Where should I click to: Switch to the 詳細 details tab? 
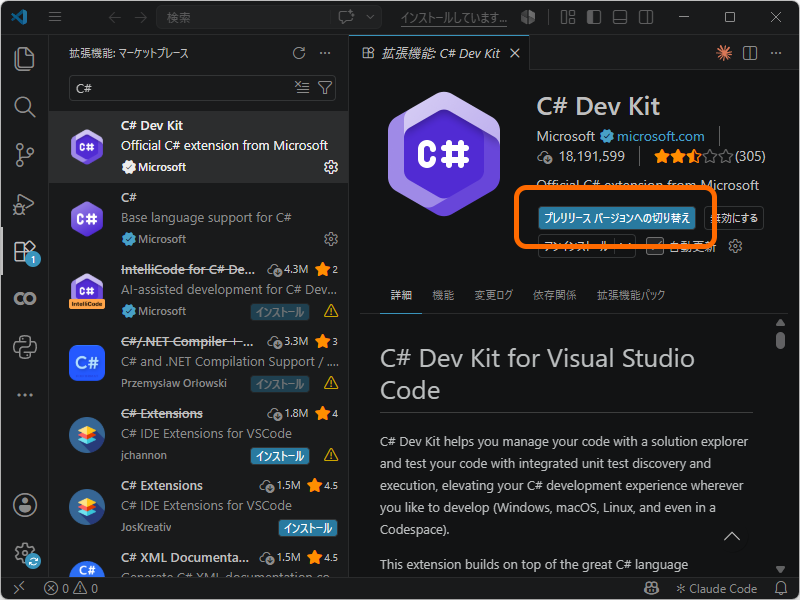click(401, 295)
